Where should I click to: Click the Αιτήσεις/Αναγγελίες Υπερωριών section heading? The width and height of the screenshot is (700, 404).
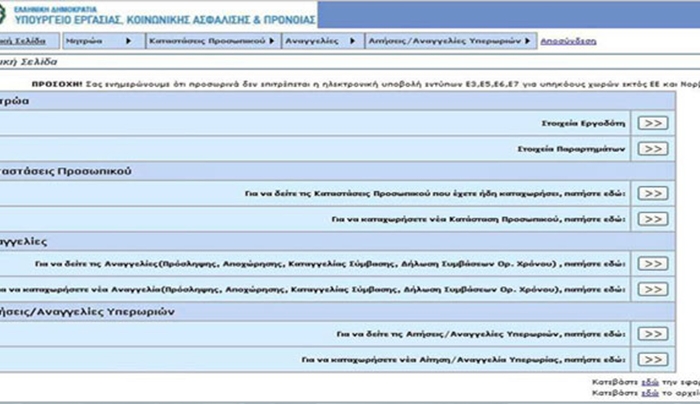pos(87,312)
